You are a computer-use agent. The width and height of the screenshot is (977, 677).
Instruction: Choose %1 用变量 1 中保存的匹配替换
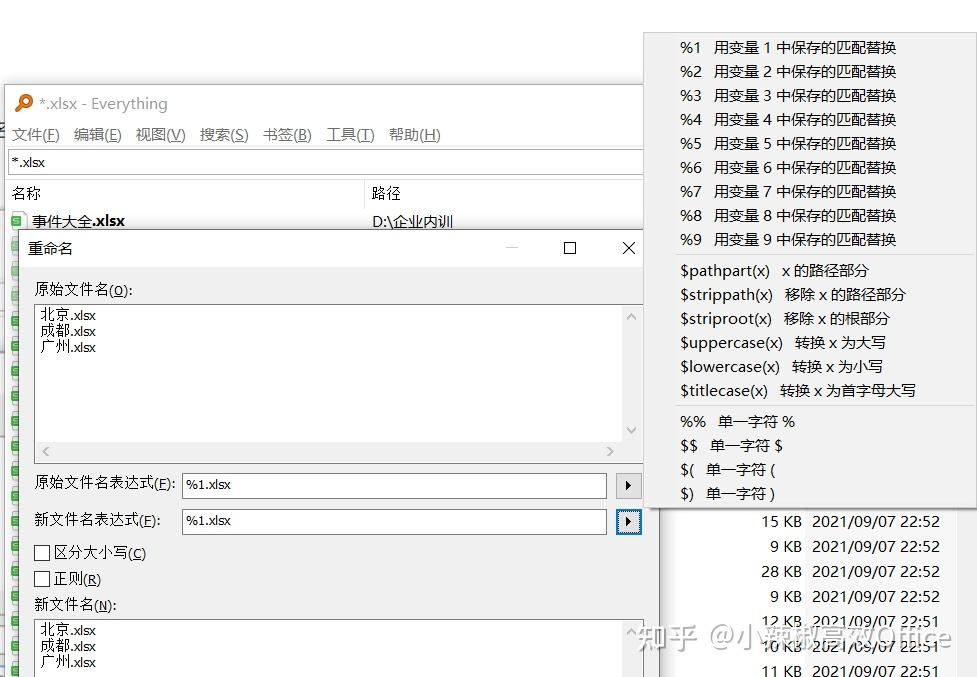(788, 48)
